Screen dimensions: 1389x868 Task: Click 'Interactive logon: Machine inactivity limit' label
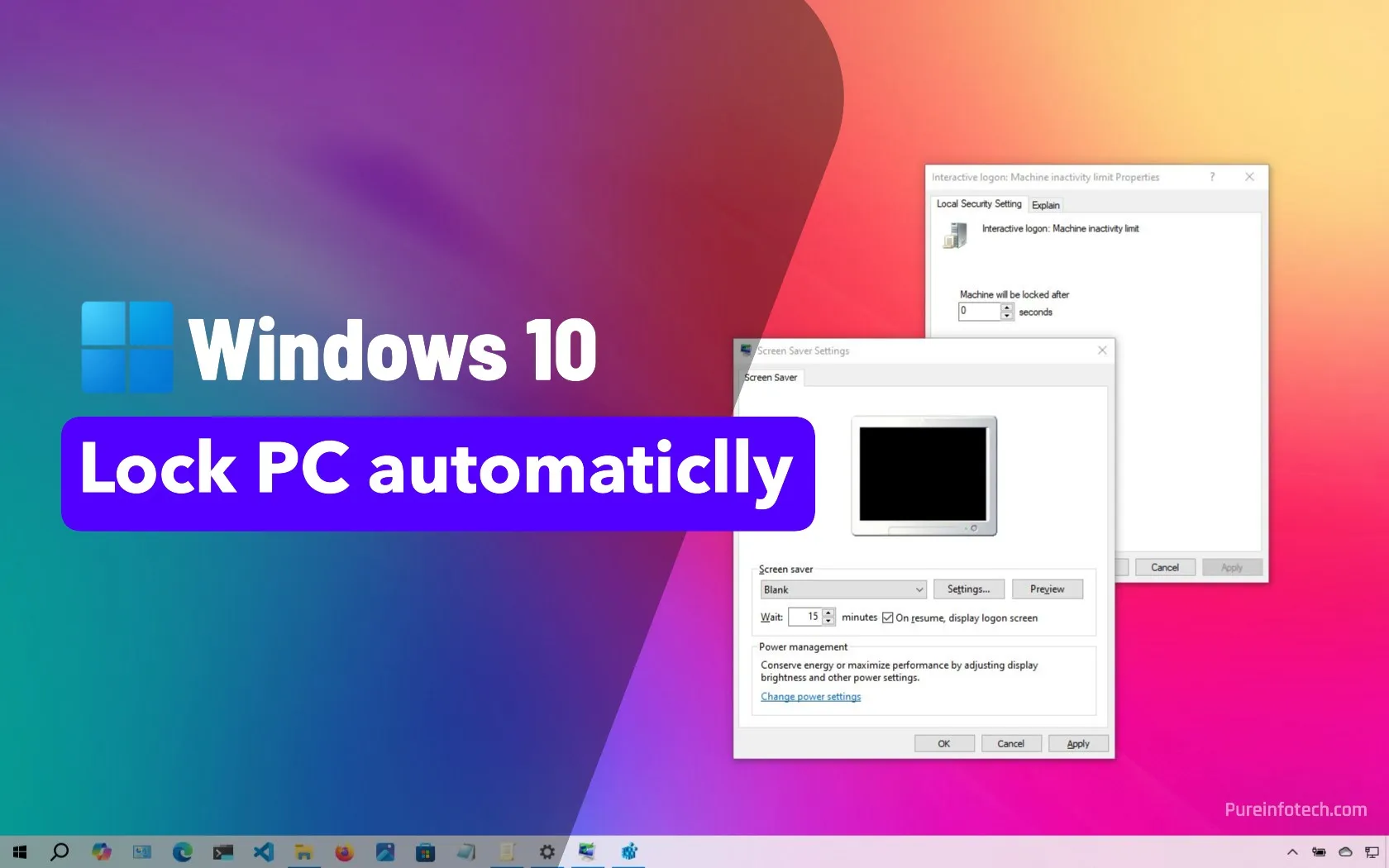tap(1060, 228)
